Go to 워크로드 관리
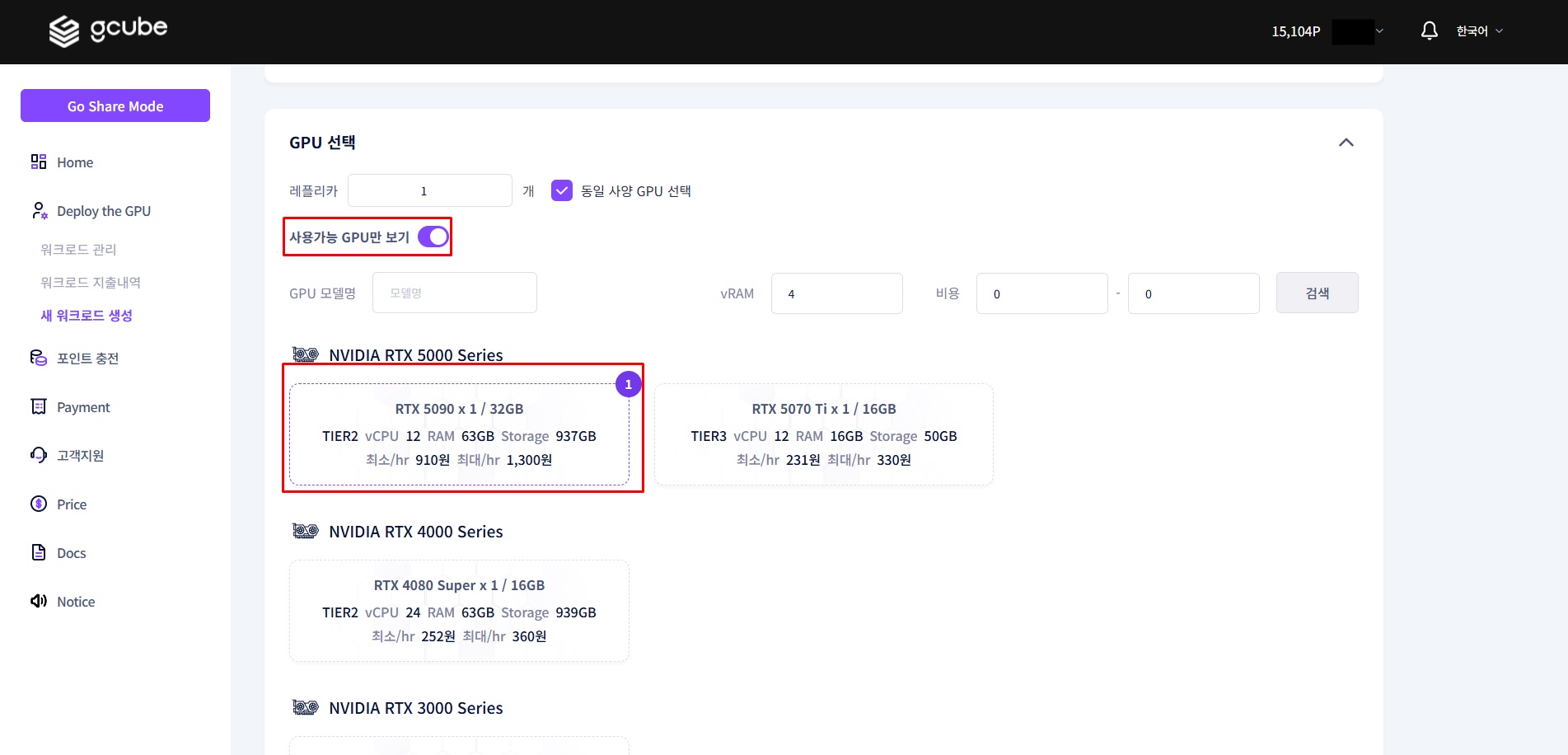Image resolution: width=1568 pixels, height=755 pixels. click(x=78, y=250)
